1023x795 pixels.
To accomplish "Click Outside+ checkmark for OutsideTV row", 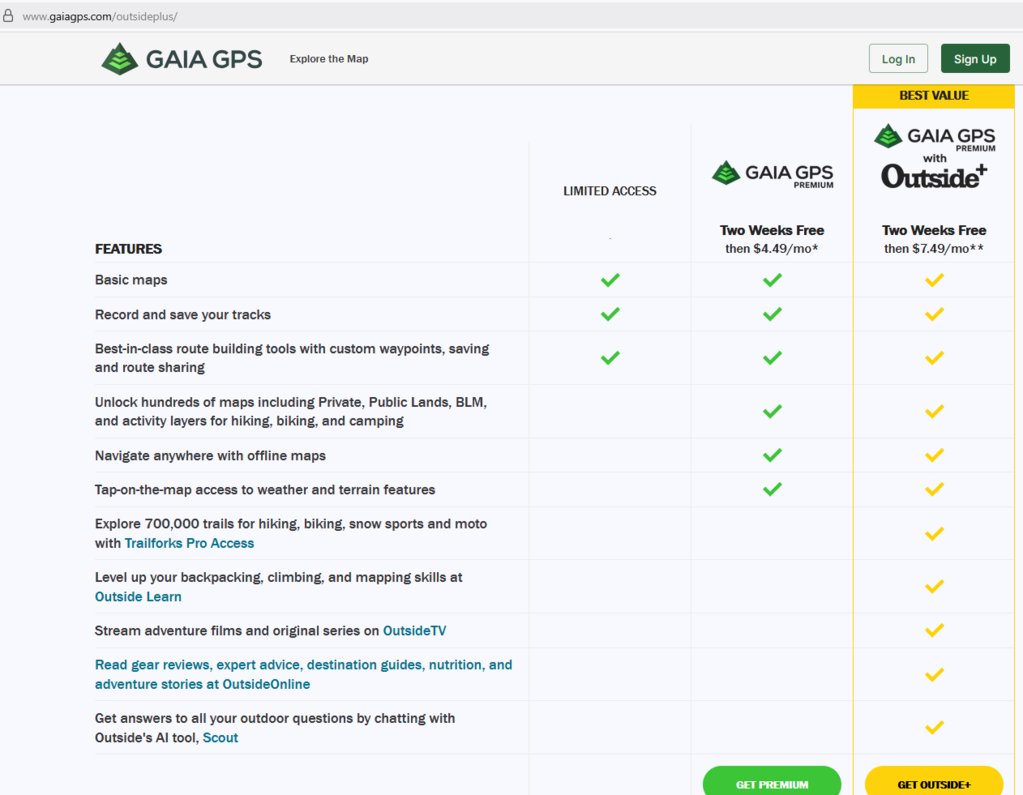I will 934,630.
